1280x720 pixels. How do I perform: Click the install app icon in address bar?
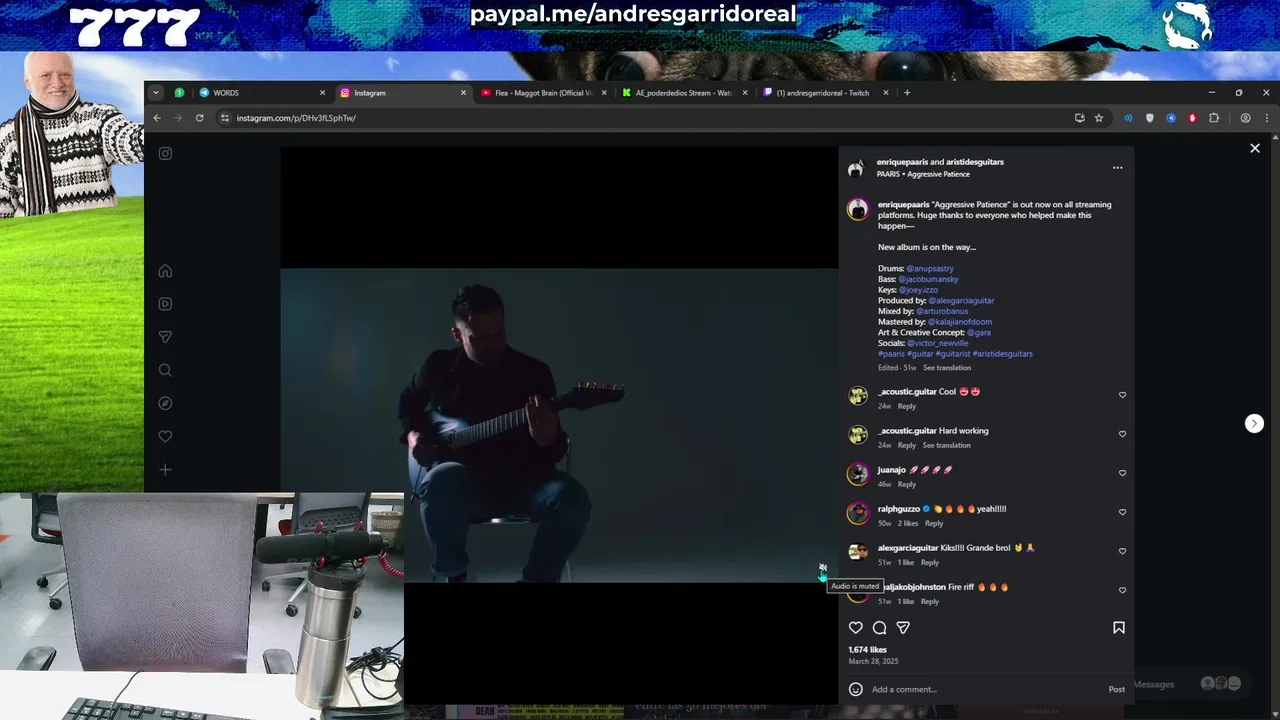click(x=1079, y=118)
